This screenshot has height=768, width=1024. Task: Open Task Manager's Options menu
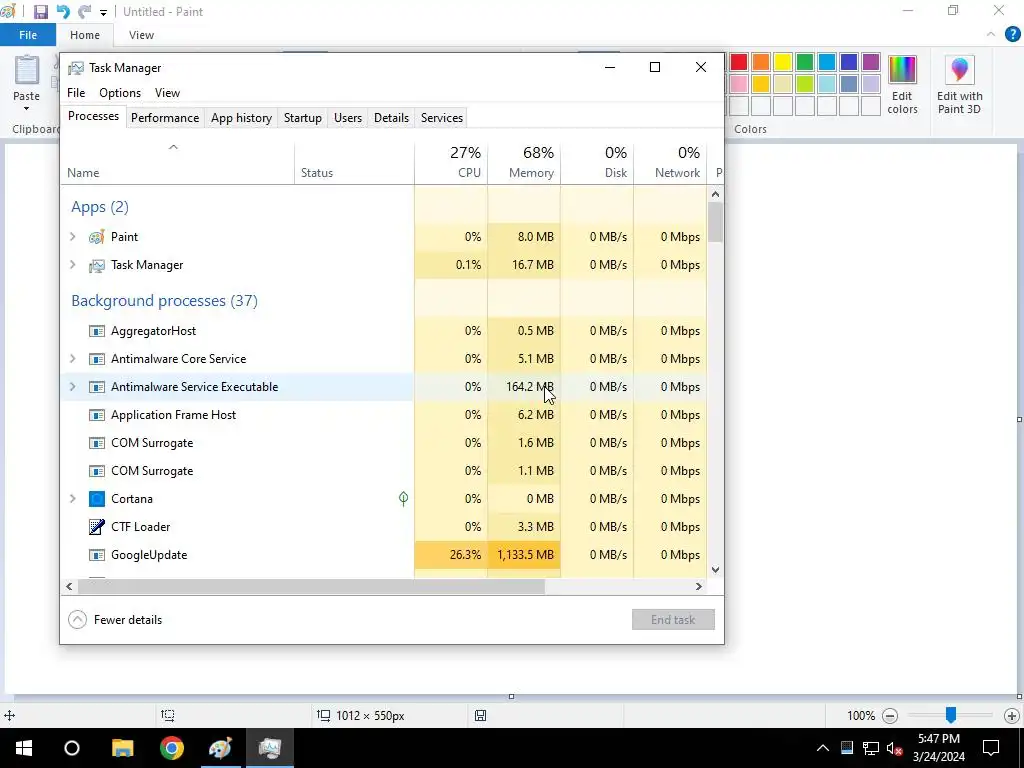pyautogui.click(x=120, y=93)
